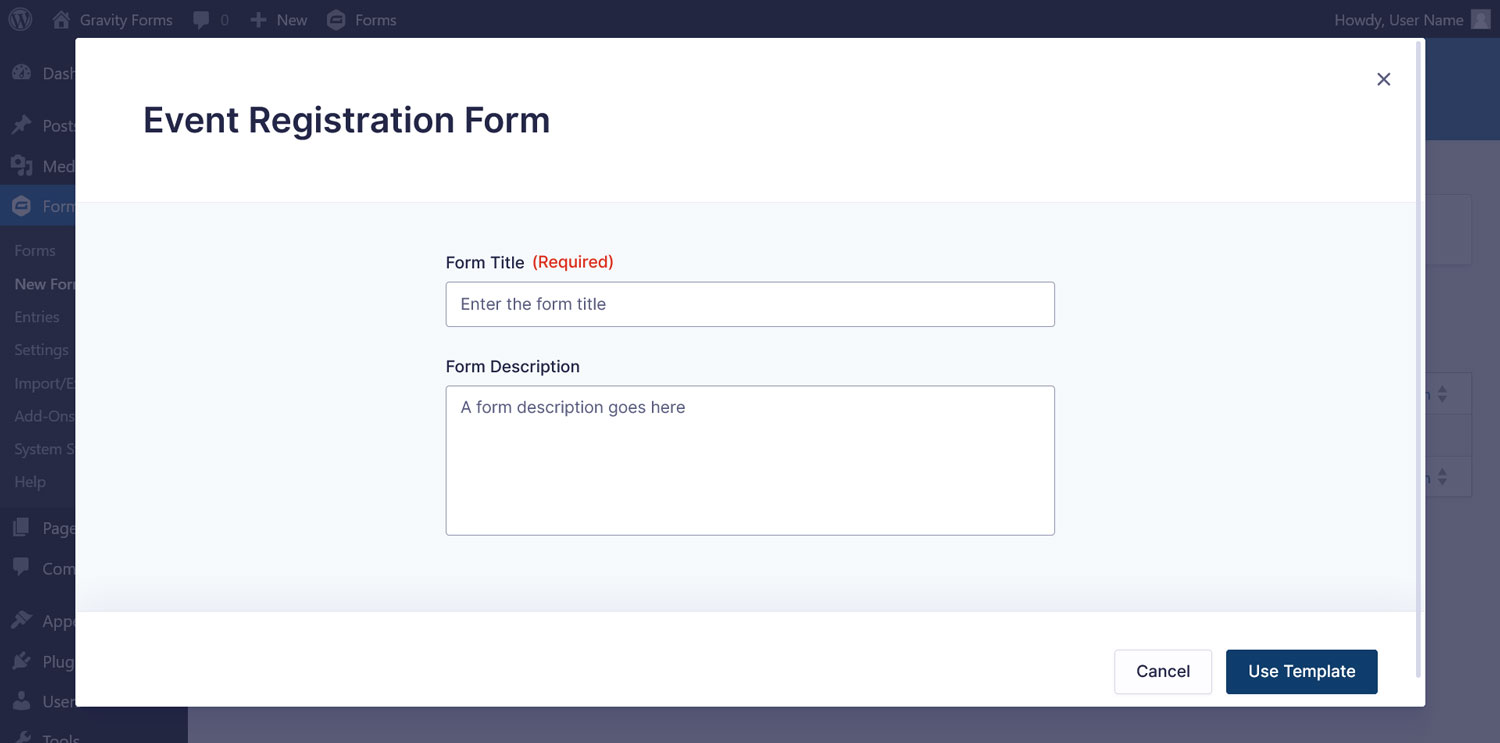
Task: Click the user avatar icon
Action: [x=1481, y=19]
